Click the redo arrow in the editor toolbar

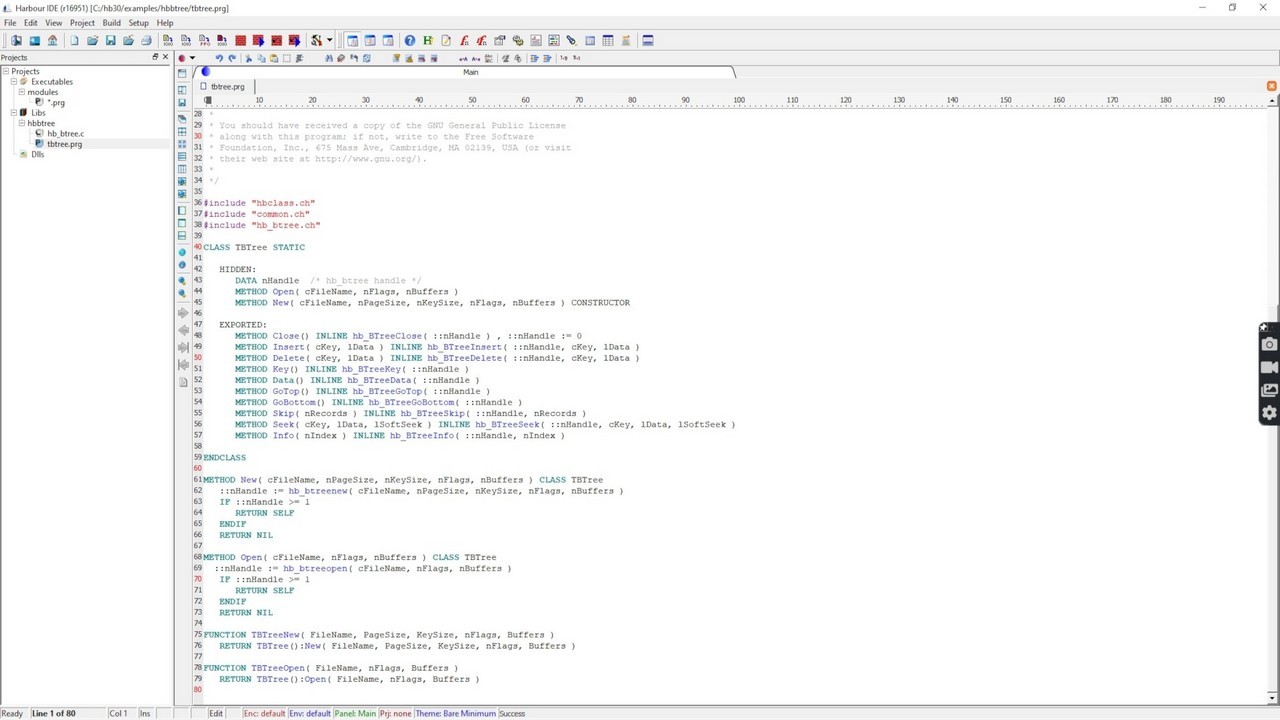tap(232, 58)
